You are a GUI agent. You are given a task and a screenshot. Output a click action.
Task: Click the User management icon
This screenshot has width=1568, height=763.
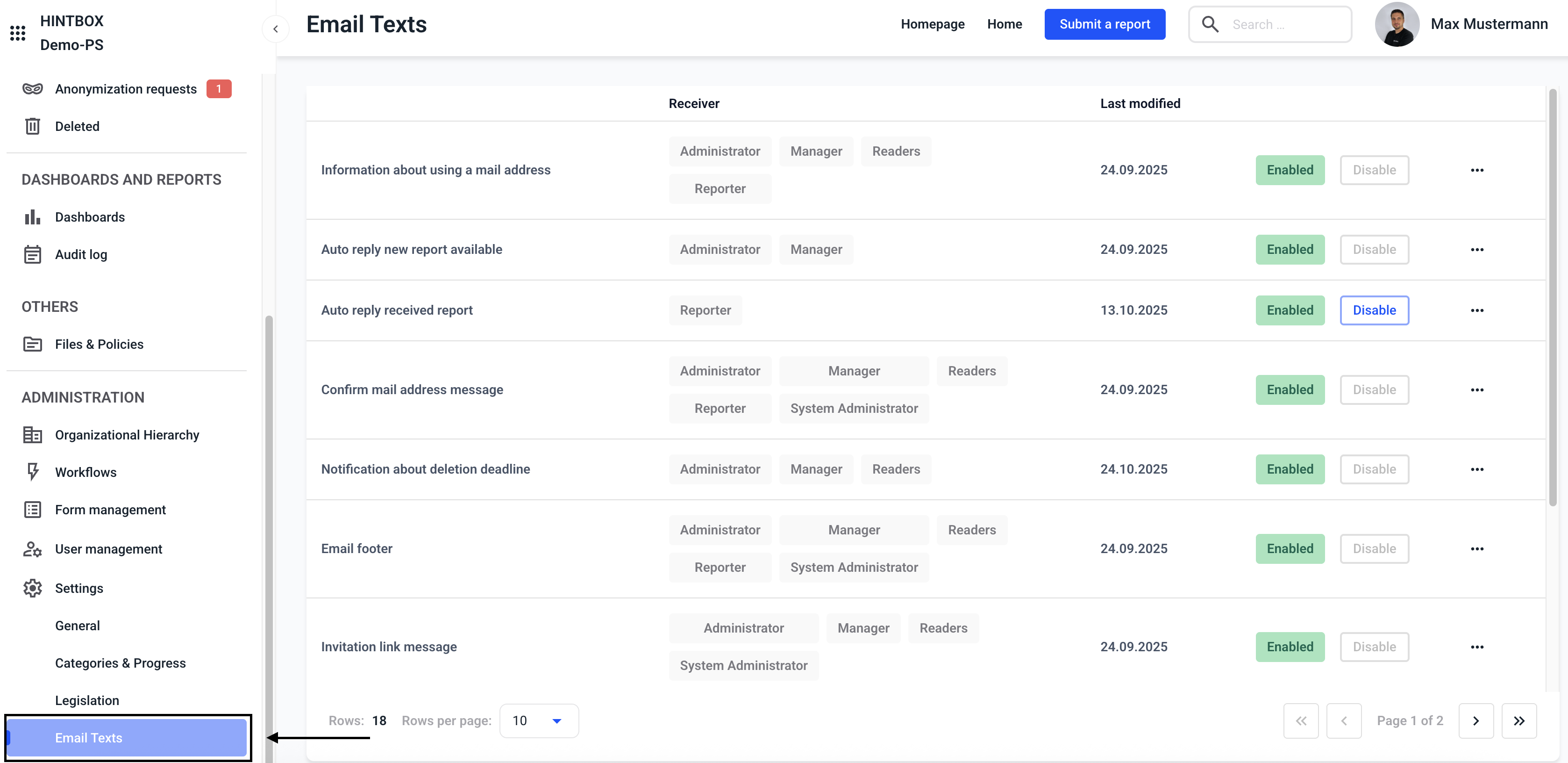pos(32,549)
